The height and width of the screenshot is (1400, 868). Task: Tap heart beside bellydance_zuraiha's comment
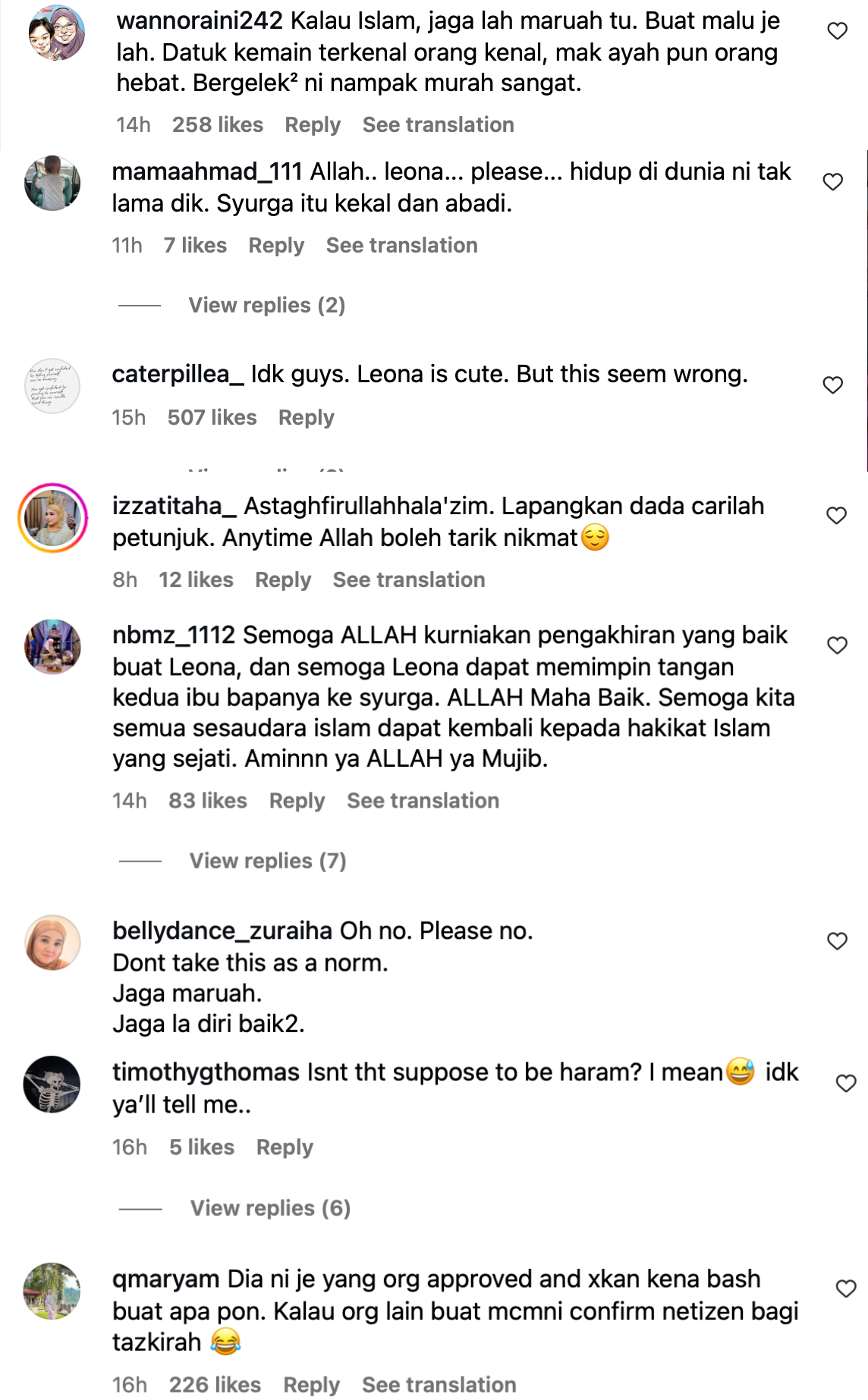tap(837, 941)
